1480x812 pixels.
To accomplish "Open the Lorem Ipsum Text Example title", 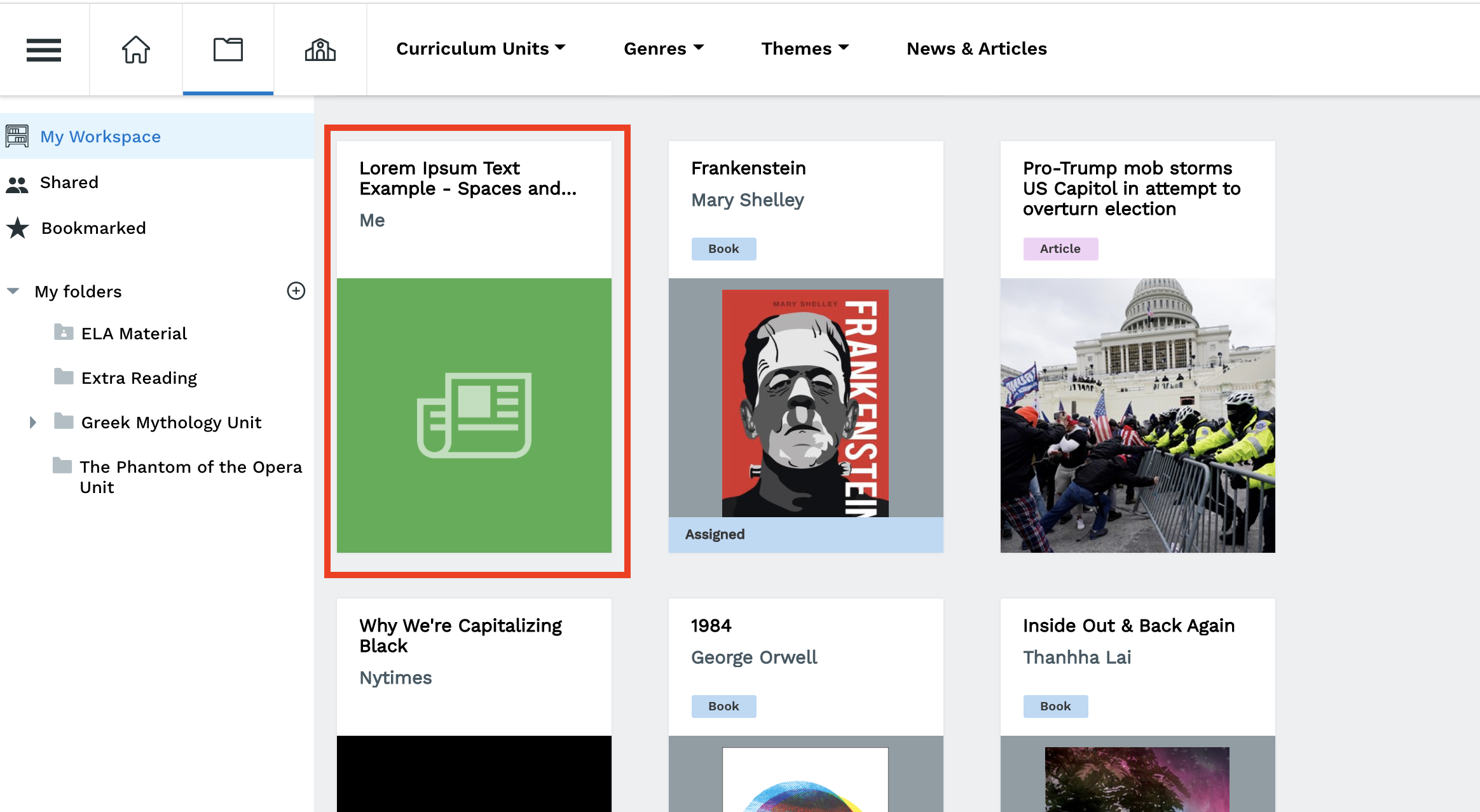I will [468, 179].
